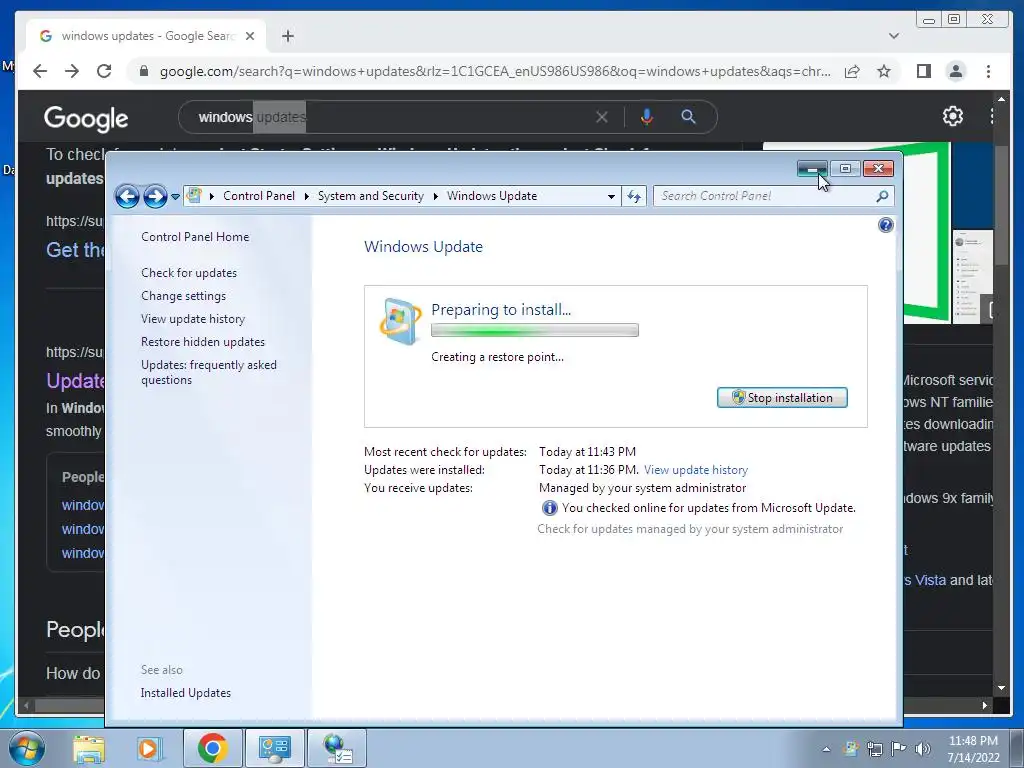Click the taskbar clock
Viewport: 1024px width, 768px height.
point(973,749)
